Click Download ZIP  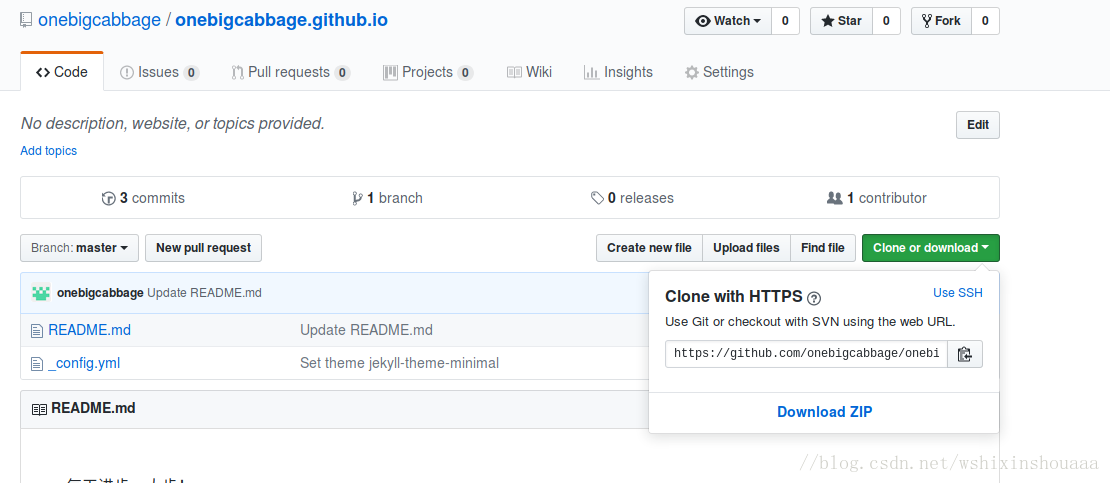coord(825,411)
